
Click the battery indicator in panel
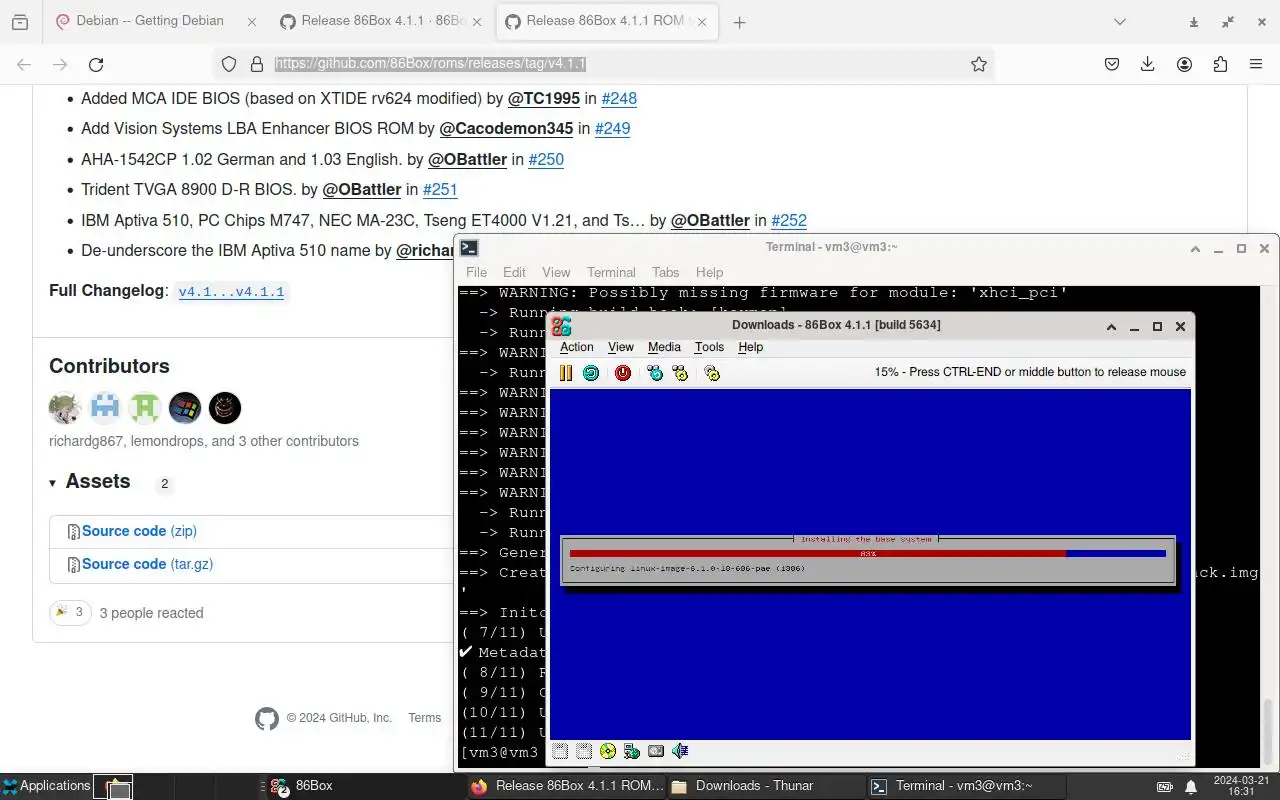pos(1165,787)
